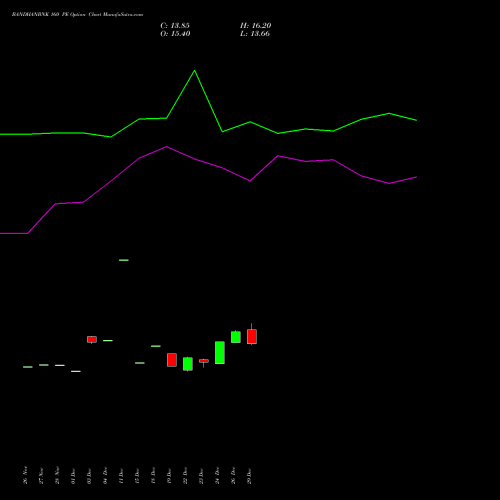Select the flat dash candle for 01 Dec
Image resolution: width=500 pixels, height=500 pixels.
(76, 371)
